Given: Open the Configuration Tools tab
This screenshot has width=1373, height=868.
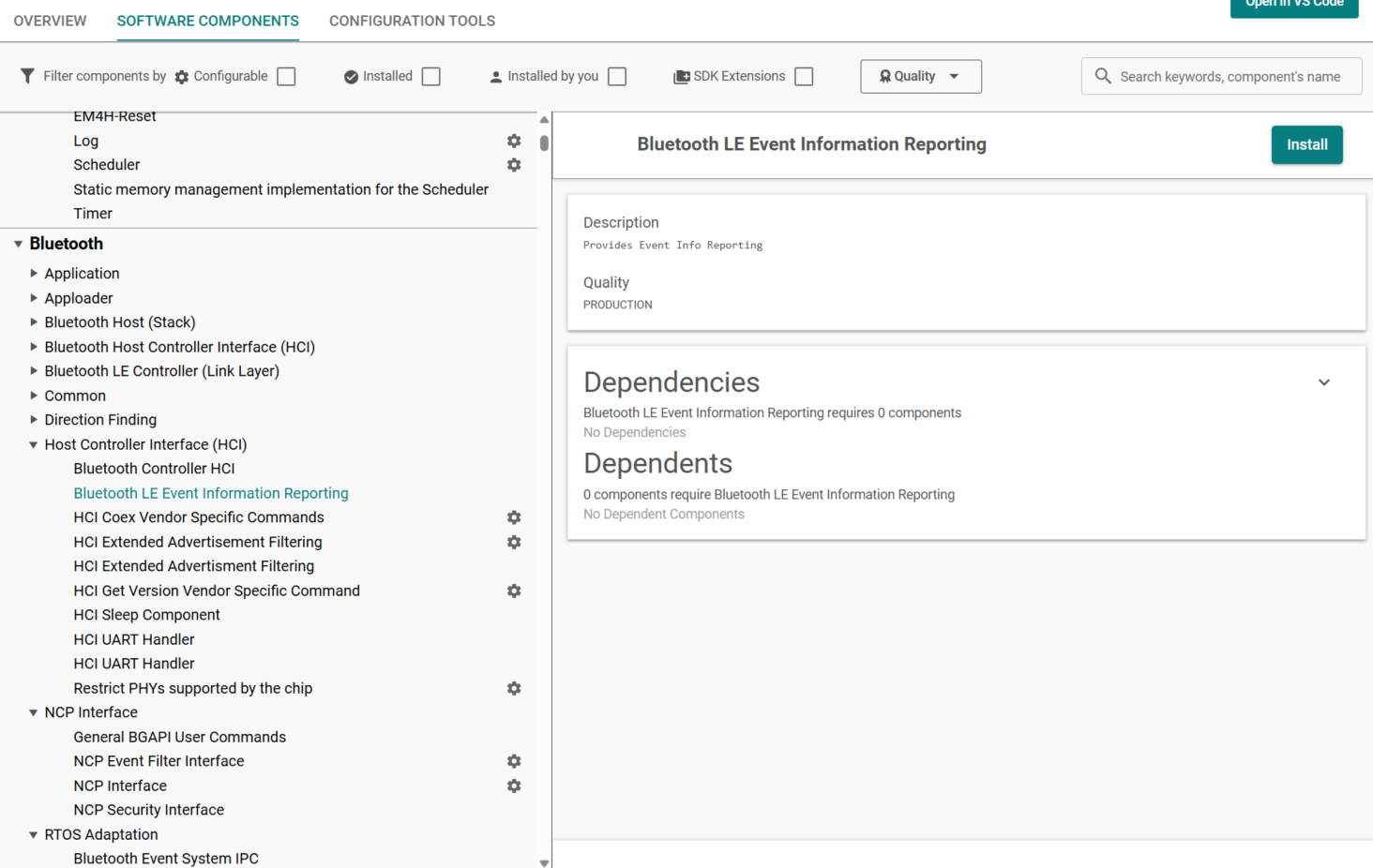Looking at the screenshot, I should point(412,21).
